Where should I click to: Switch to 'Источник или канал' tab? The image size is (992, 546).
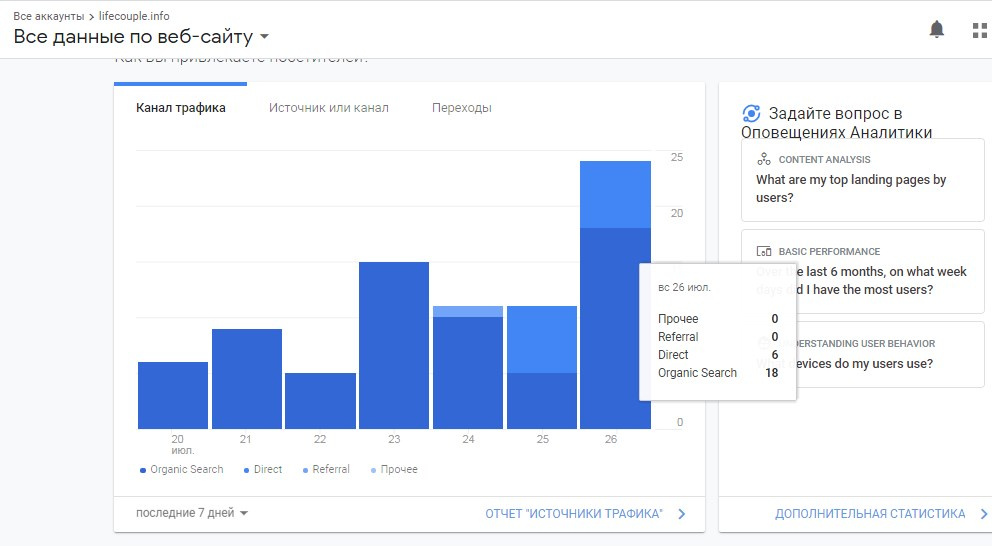point(328,108)
